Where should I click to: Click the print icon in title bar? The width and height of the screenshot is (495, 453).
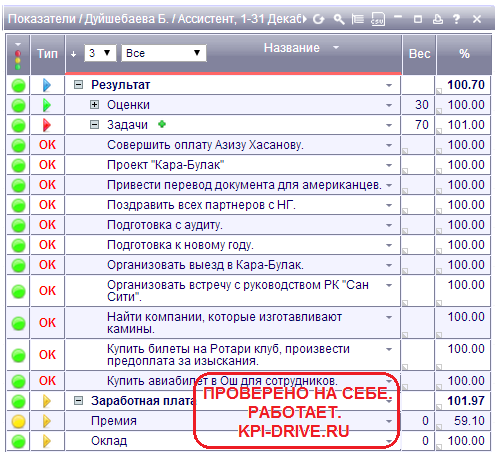pos(438,19)
